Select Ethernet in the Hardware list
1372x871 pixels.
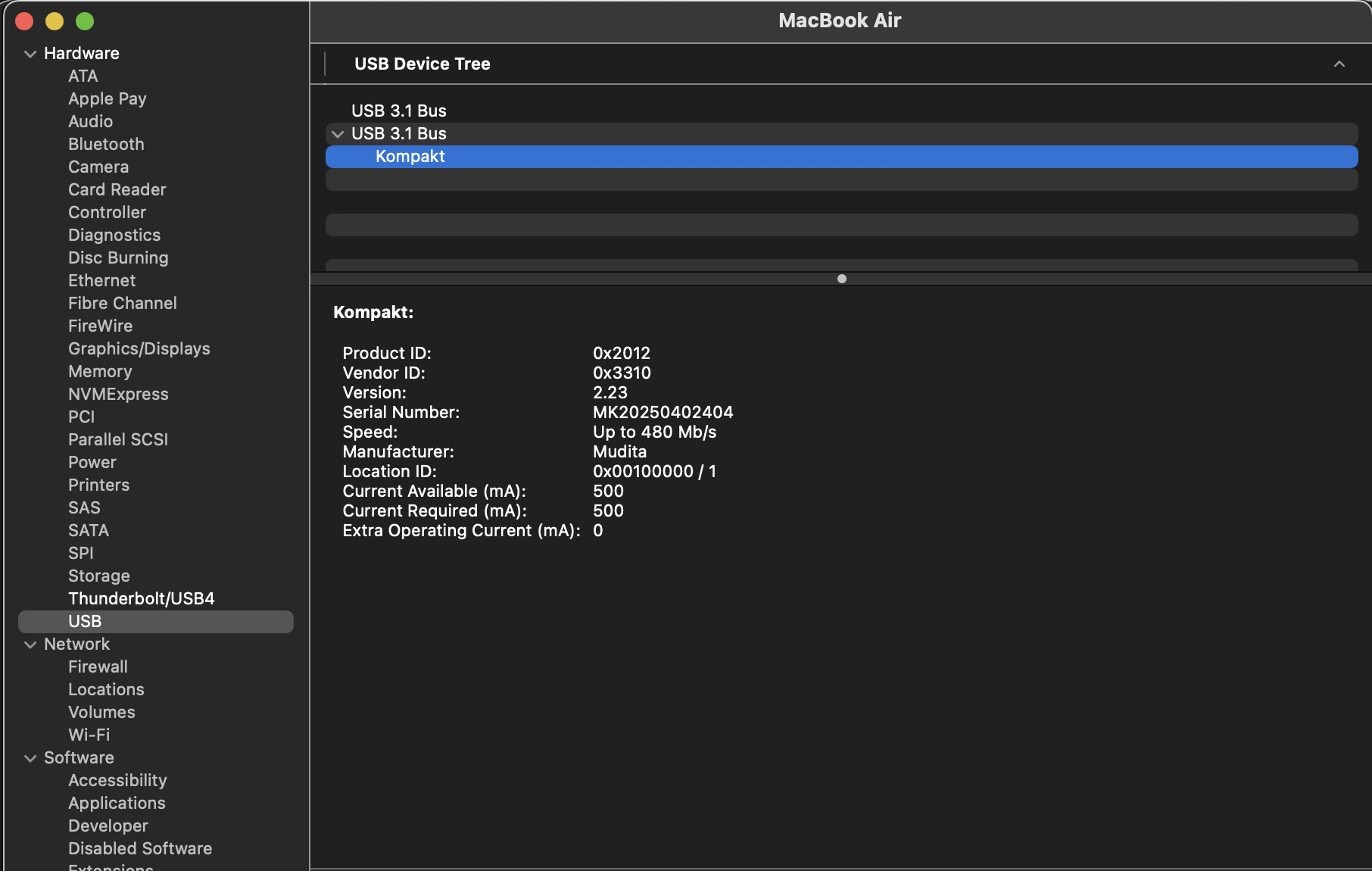[x=102, y=280]
